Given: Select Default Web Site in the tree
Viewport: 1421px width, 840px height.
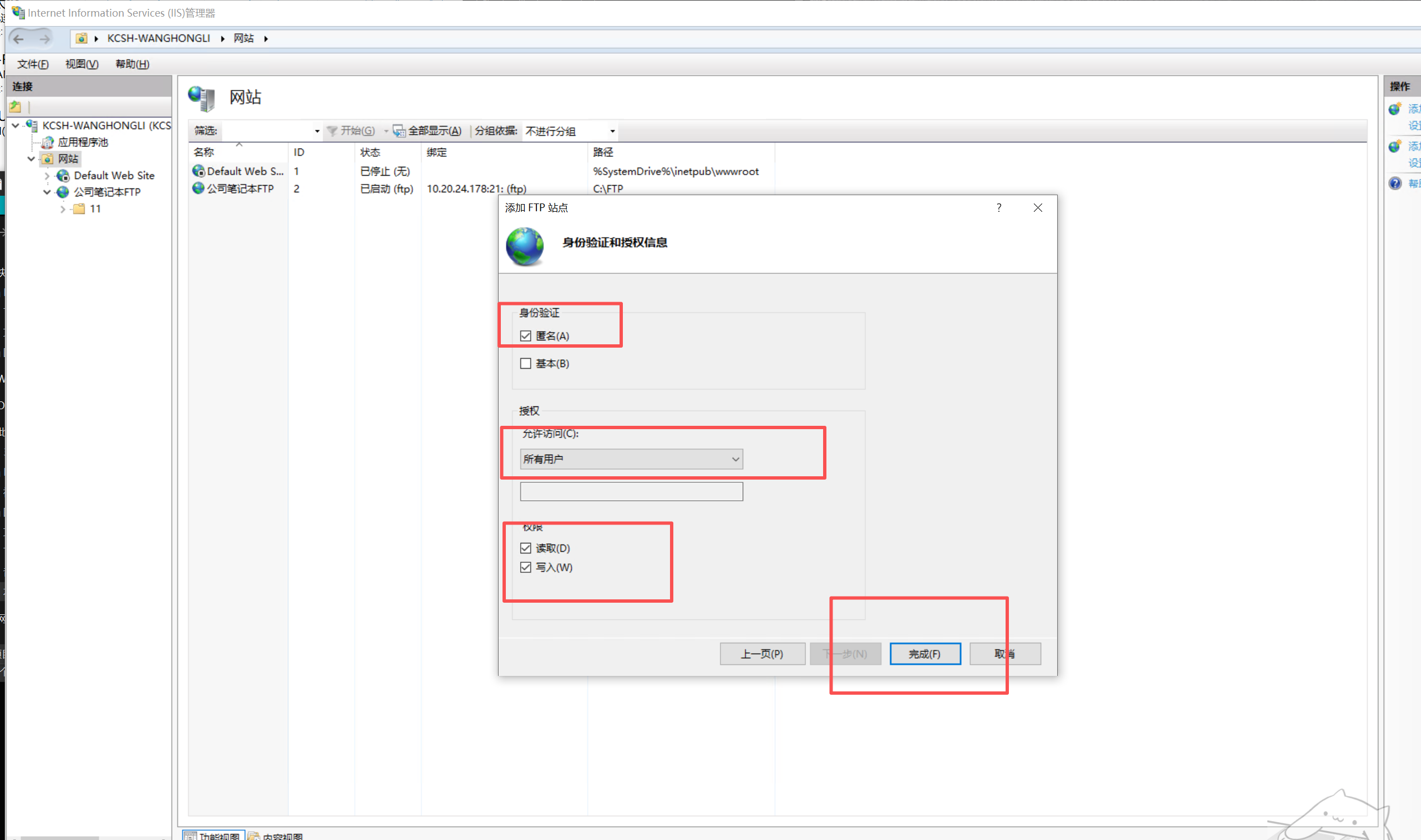Looking at the screenshot, I should [114, 175].
